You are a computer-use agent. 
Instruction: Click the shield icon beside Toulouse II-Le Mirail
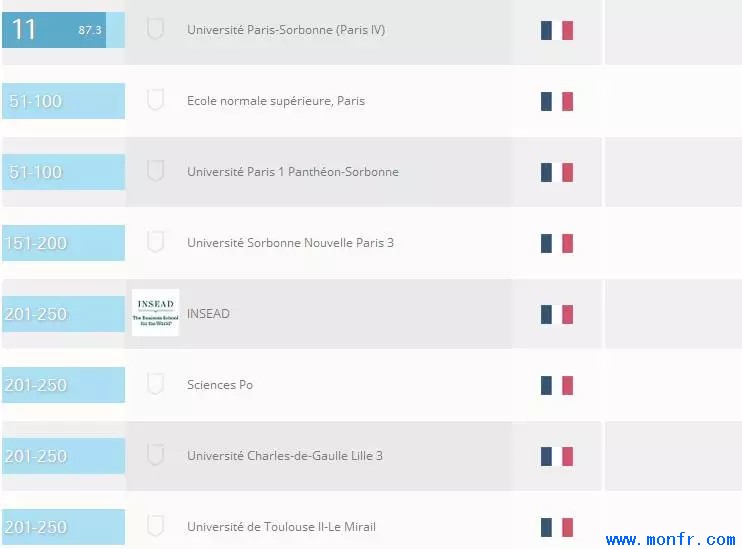tap(155, 526)
